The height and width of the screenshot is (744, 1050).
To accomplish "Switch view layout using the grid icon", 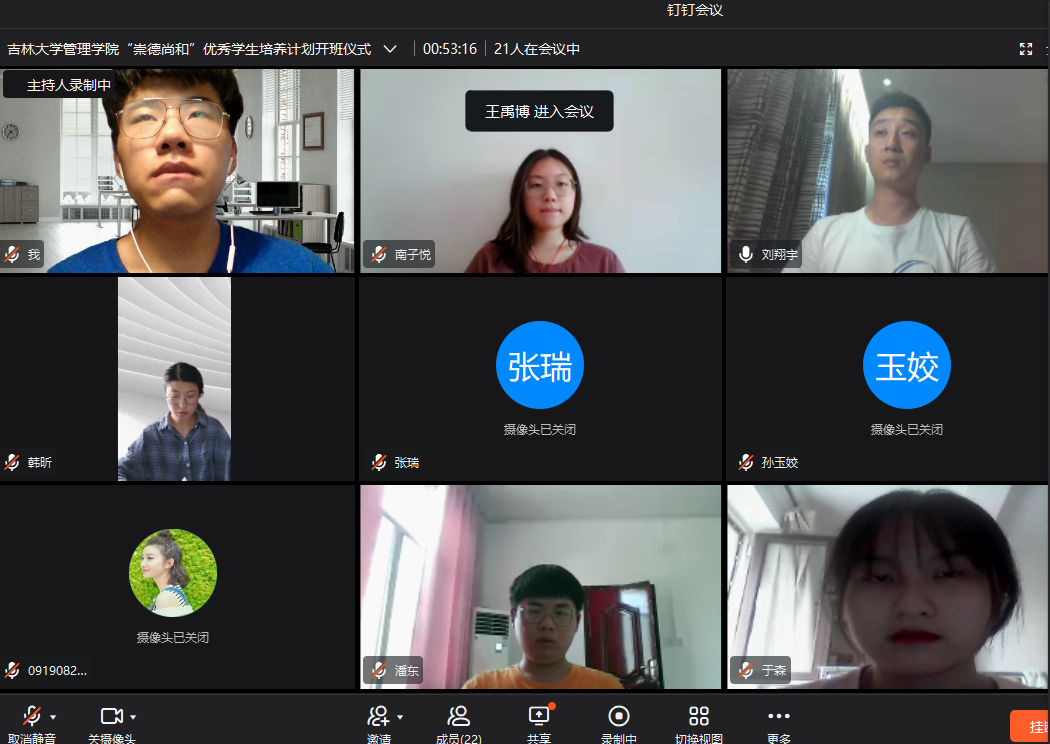I will [x=699, y=716].
